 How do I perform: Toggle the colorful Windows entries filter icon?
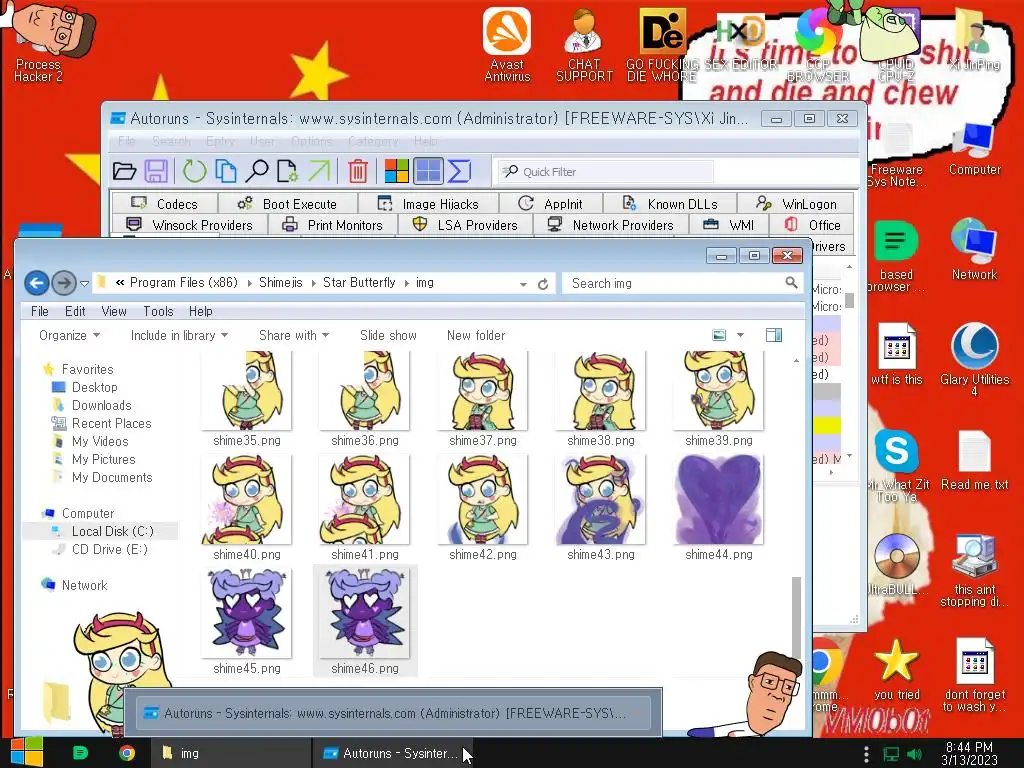tap(396, 171)
